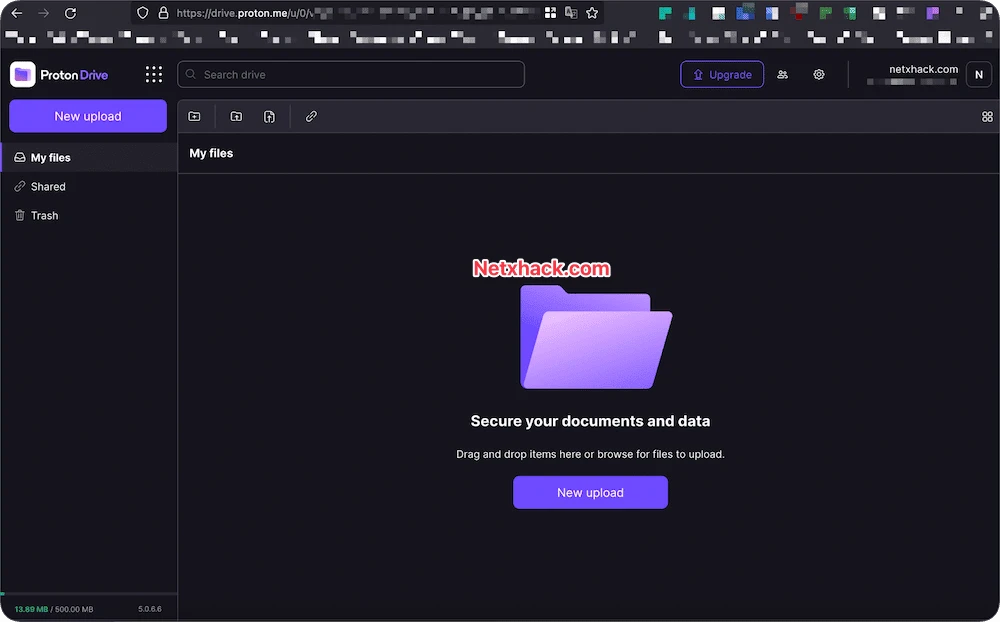Select My files in sidebar
This screenshot has width=1000, height=622.
(89, 158)
